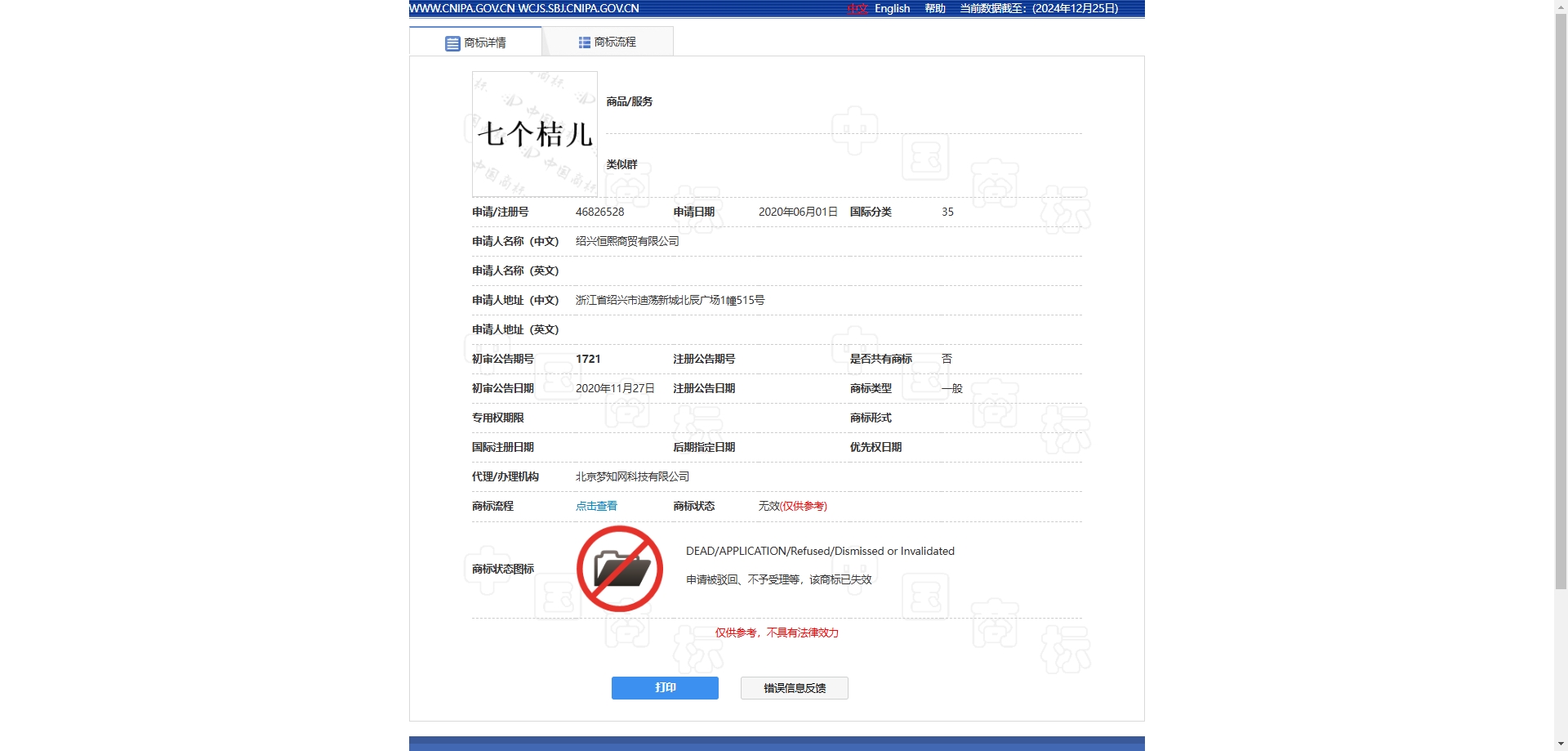Click the grid icon on 商标流程 tab

point(583,41)
